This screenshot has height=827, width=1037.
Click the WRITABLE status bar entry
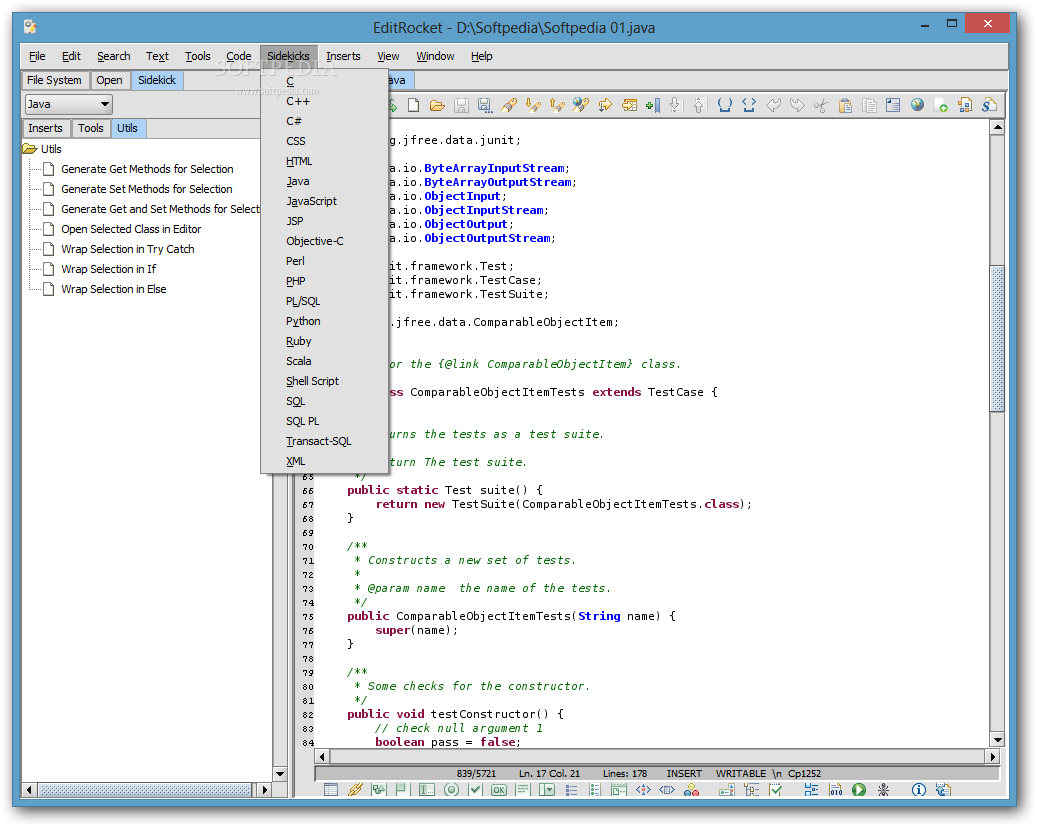click(x=741, y=773)
